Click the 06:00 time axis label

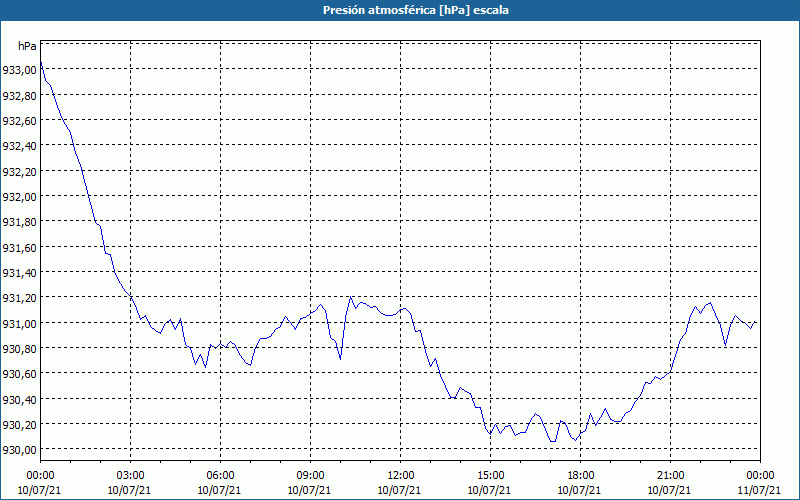220,476
